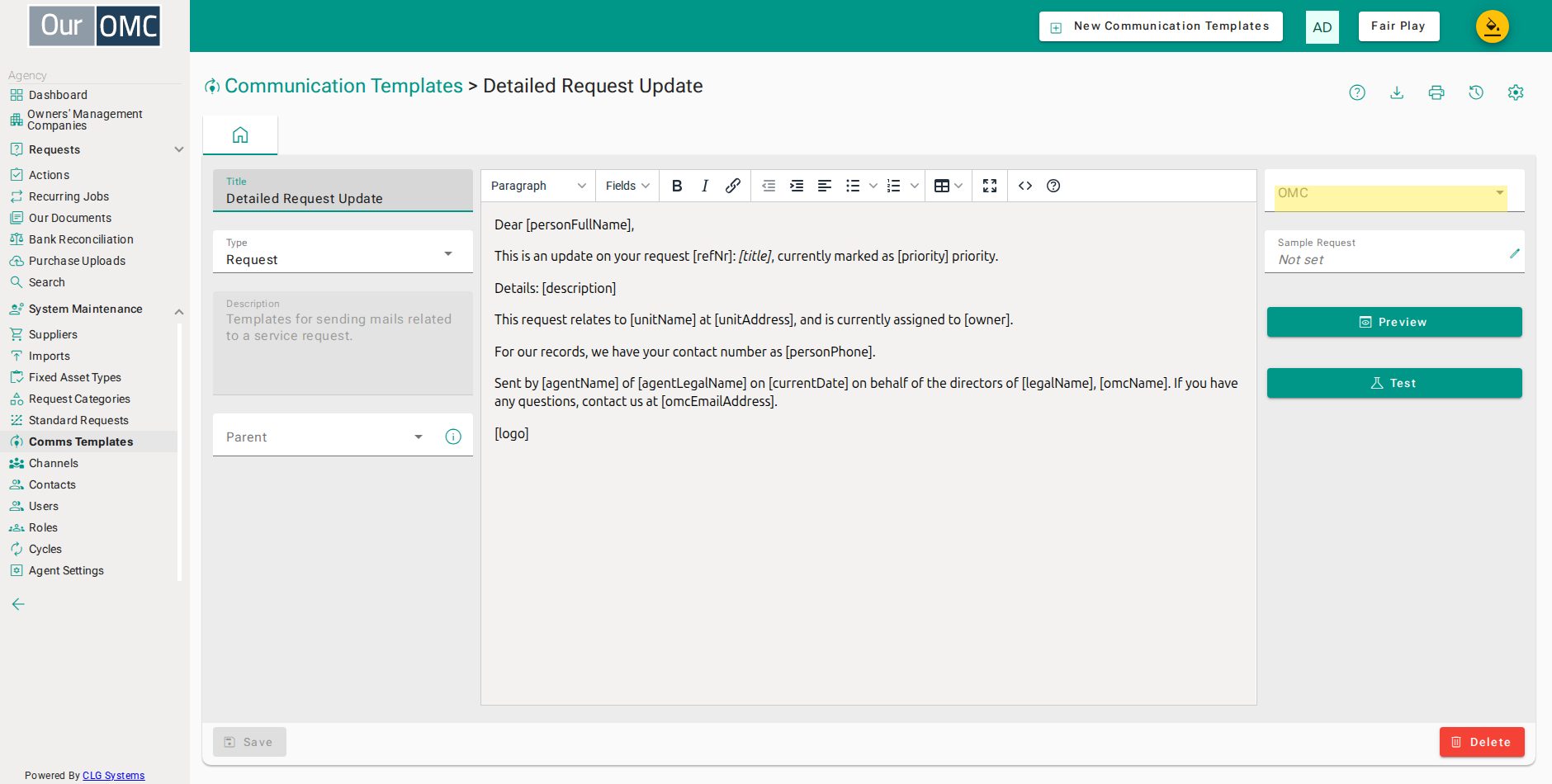This screenshot has width=1552, height=784.
Task: Click the print icon
Action: pyautogui.click(x=1436, y=92)
